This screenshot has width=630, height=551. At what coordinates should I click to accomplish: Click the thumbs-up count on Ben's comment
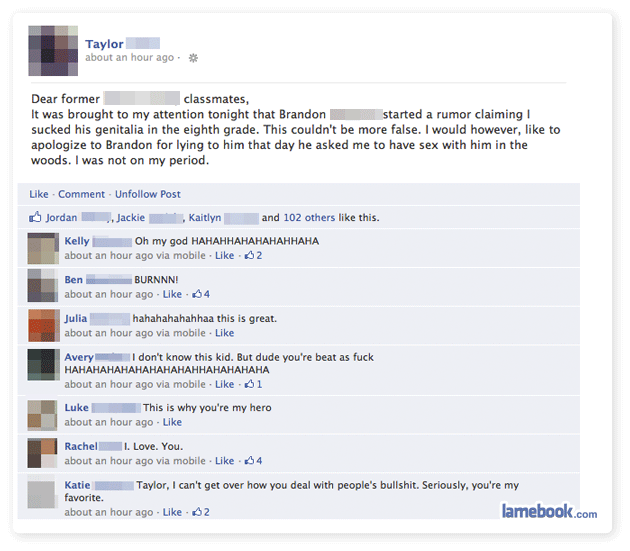(201, 294)
